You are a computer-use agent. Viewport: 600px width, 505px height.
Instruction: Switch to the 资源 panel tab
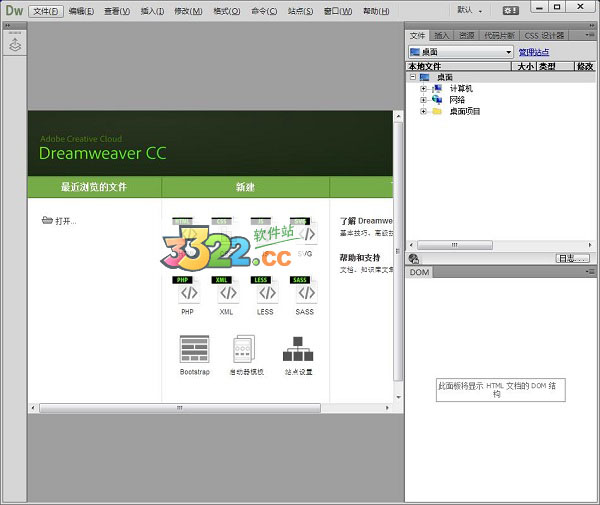coord(466,36)
